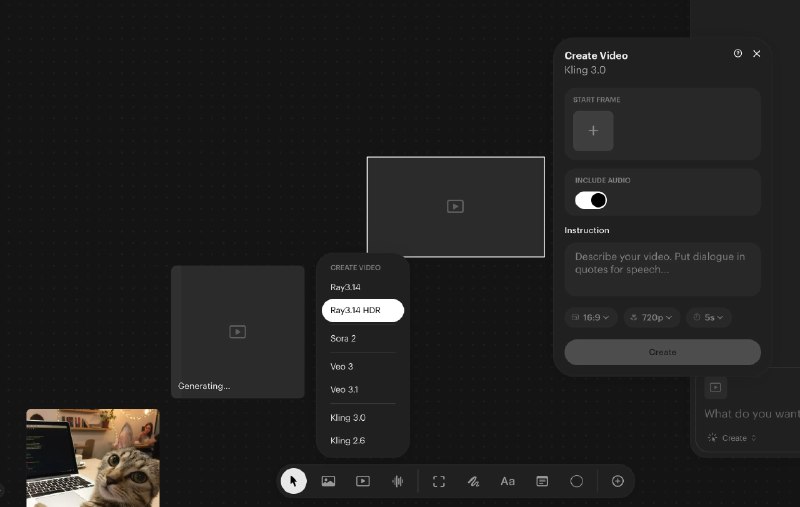800x507 pixels.
Task: Select the frame tool icon
Action: pyautogui.click(x=438, y=481)
